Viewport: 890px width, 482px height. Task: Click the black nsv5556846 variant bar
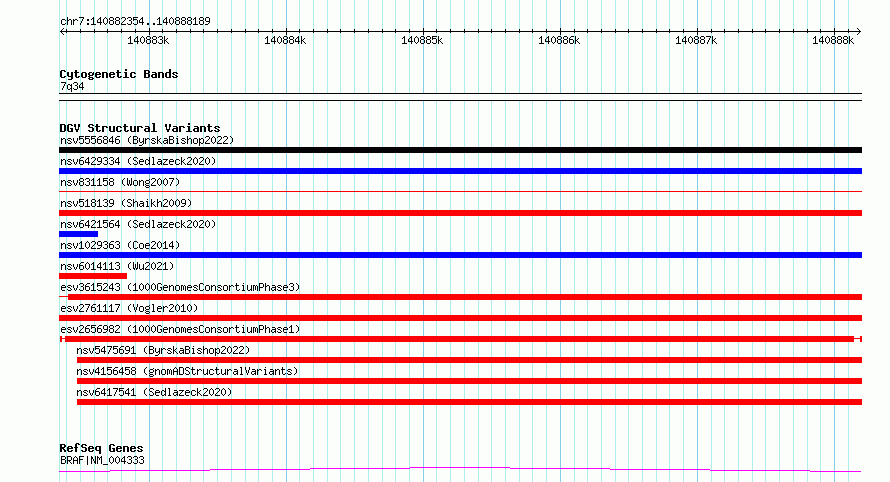(x=460, y=150)
